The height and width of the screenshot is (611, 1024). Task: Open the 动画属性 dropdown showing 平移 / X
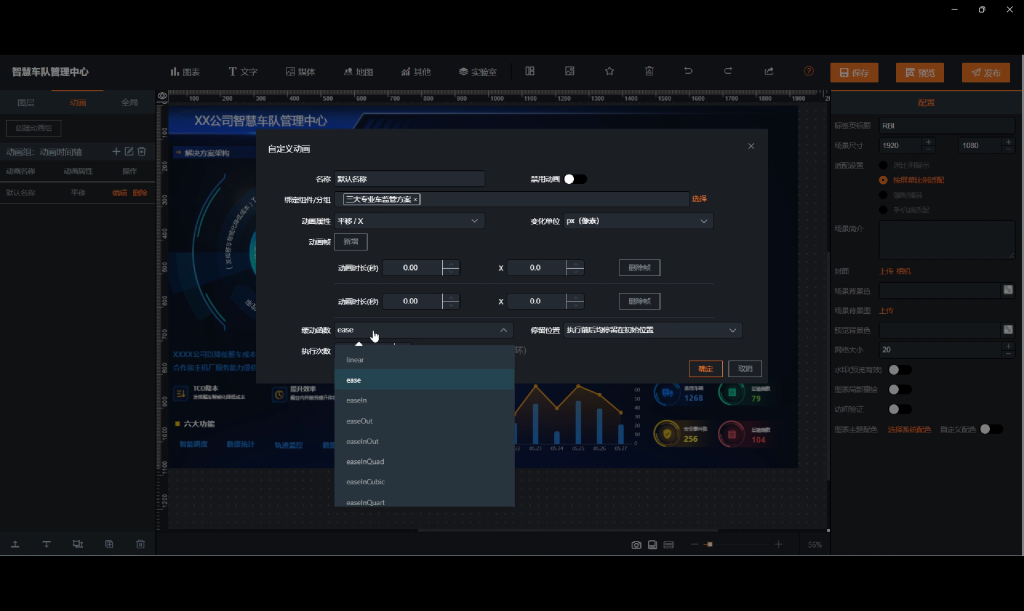click(410, 221)
